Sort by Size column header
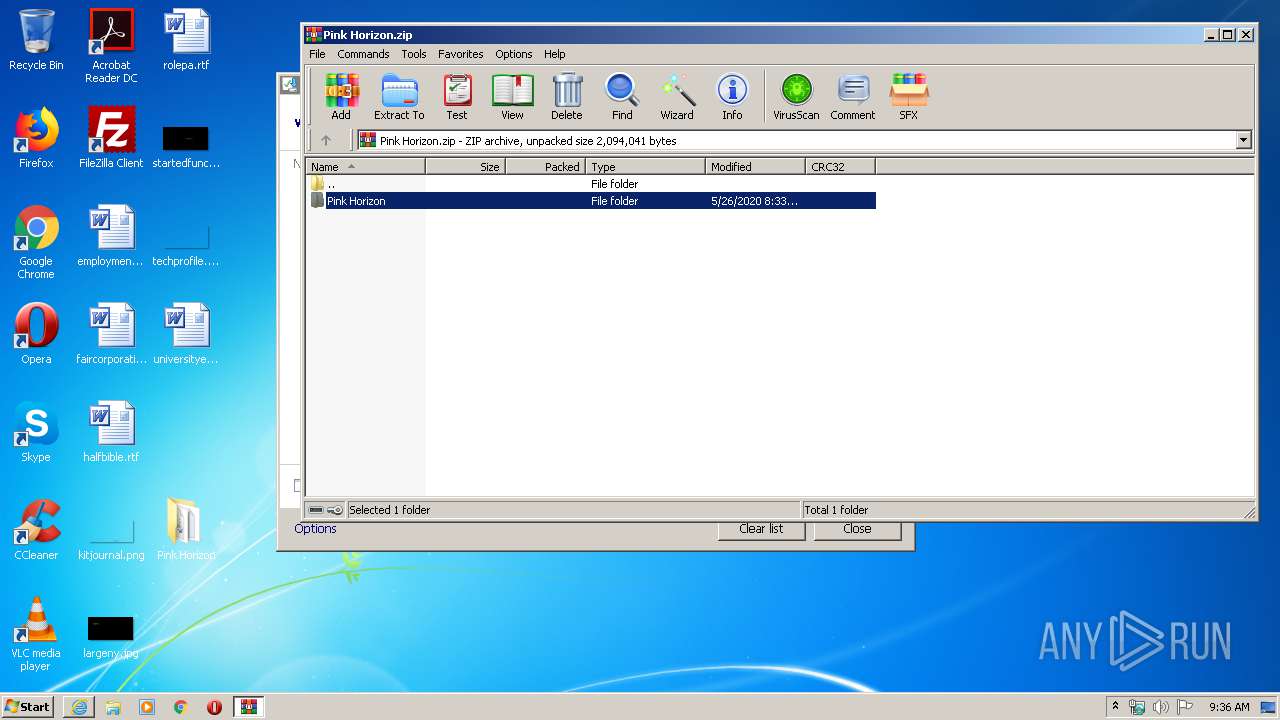The image size is (1280, 720). pyautogui.click(x=466, y=167)
